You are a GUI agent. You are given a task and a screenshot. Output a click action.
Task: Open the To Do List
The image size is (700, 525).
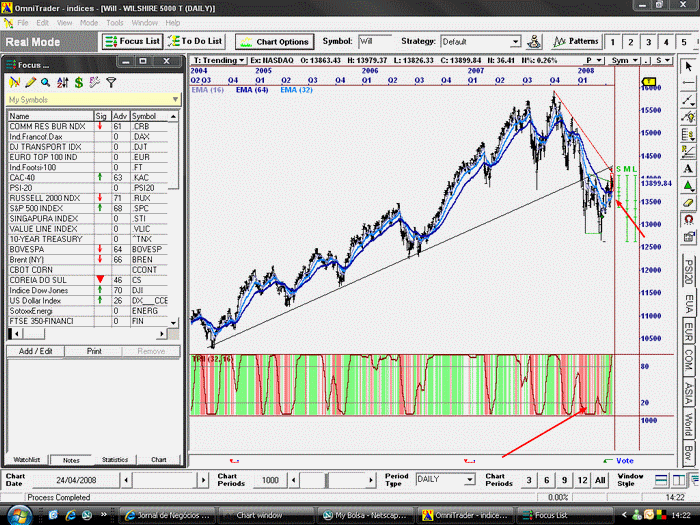point(195,42)
